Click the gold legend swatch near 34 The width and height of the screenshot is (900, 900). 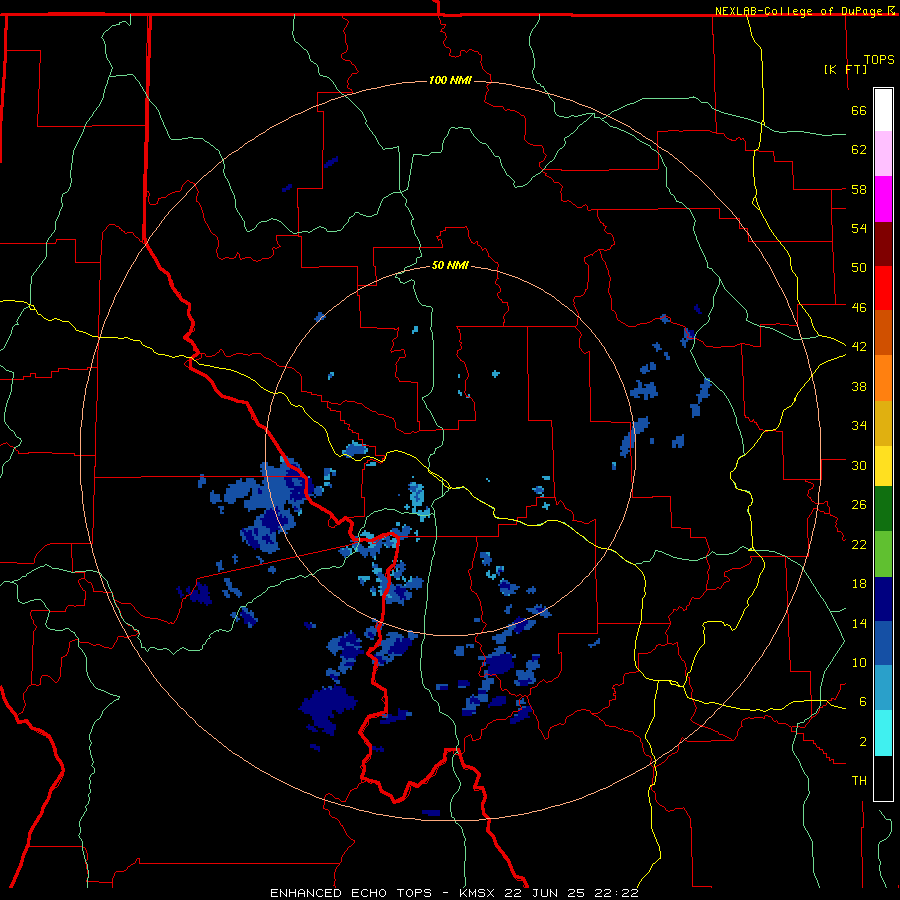883,423
